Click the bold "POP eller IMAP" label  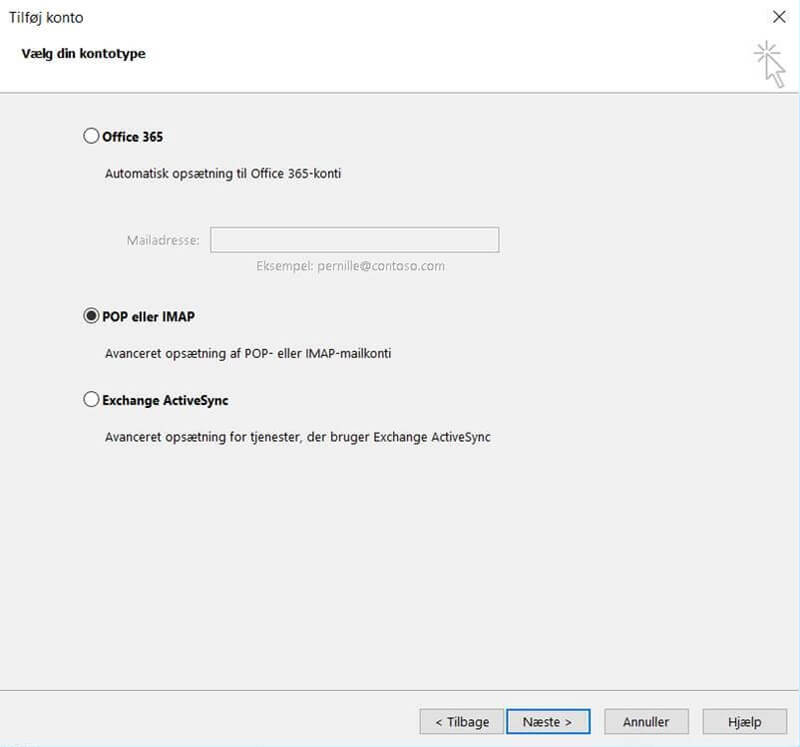click(148, 317)
